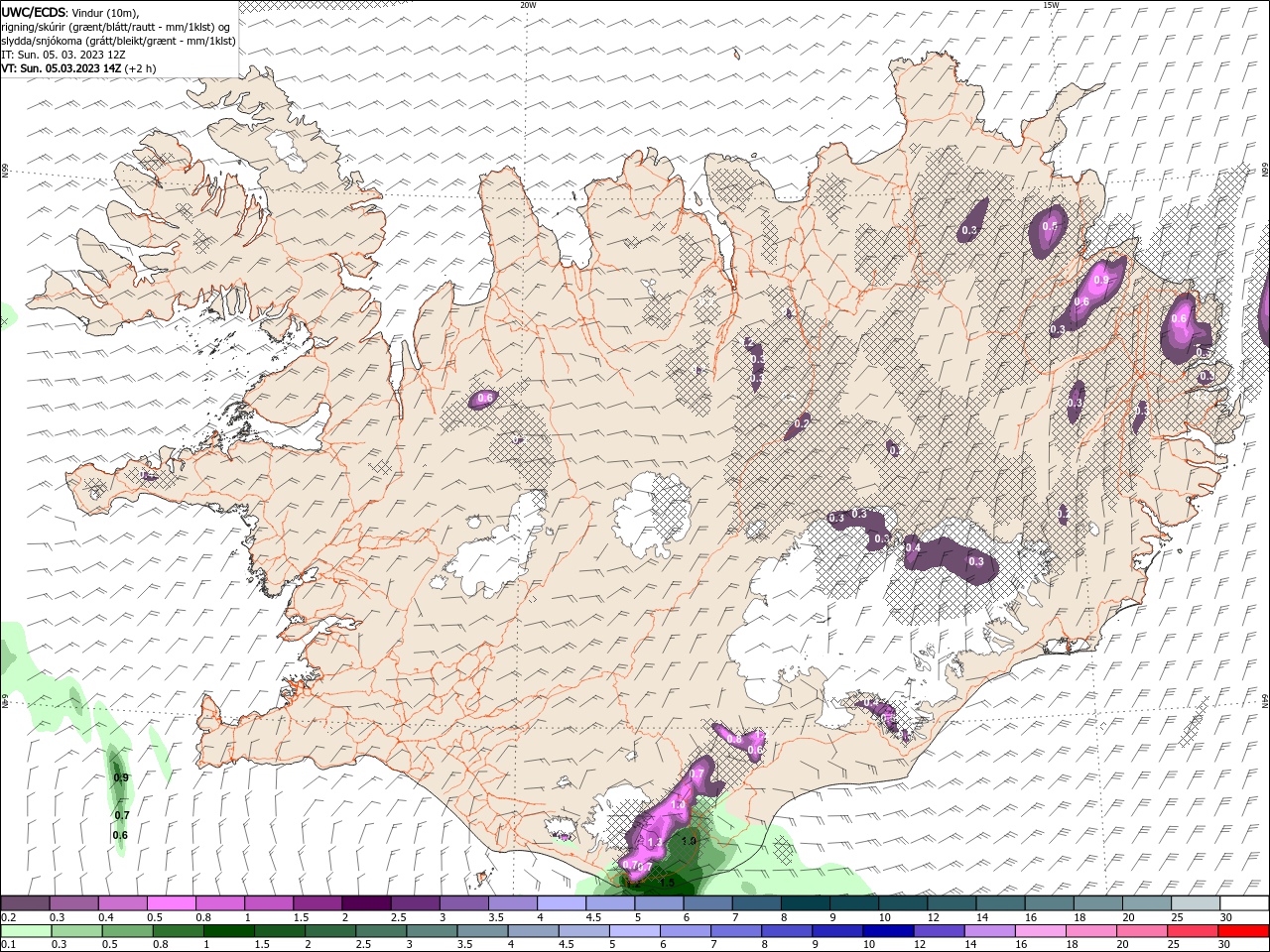The width and height of the screenshot is (1270, 952).
Task: Click the '15W' longitude label
Action: coord(1052,5)
